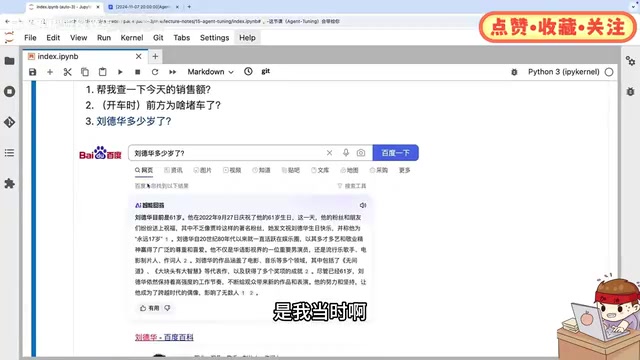Image resolution: width=640 pixels, height=360 pixels.
Task: Open the Edit menu
Action: [53, 38]
